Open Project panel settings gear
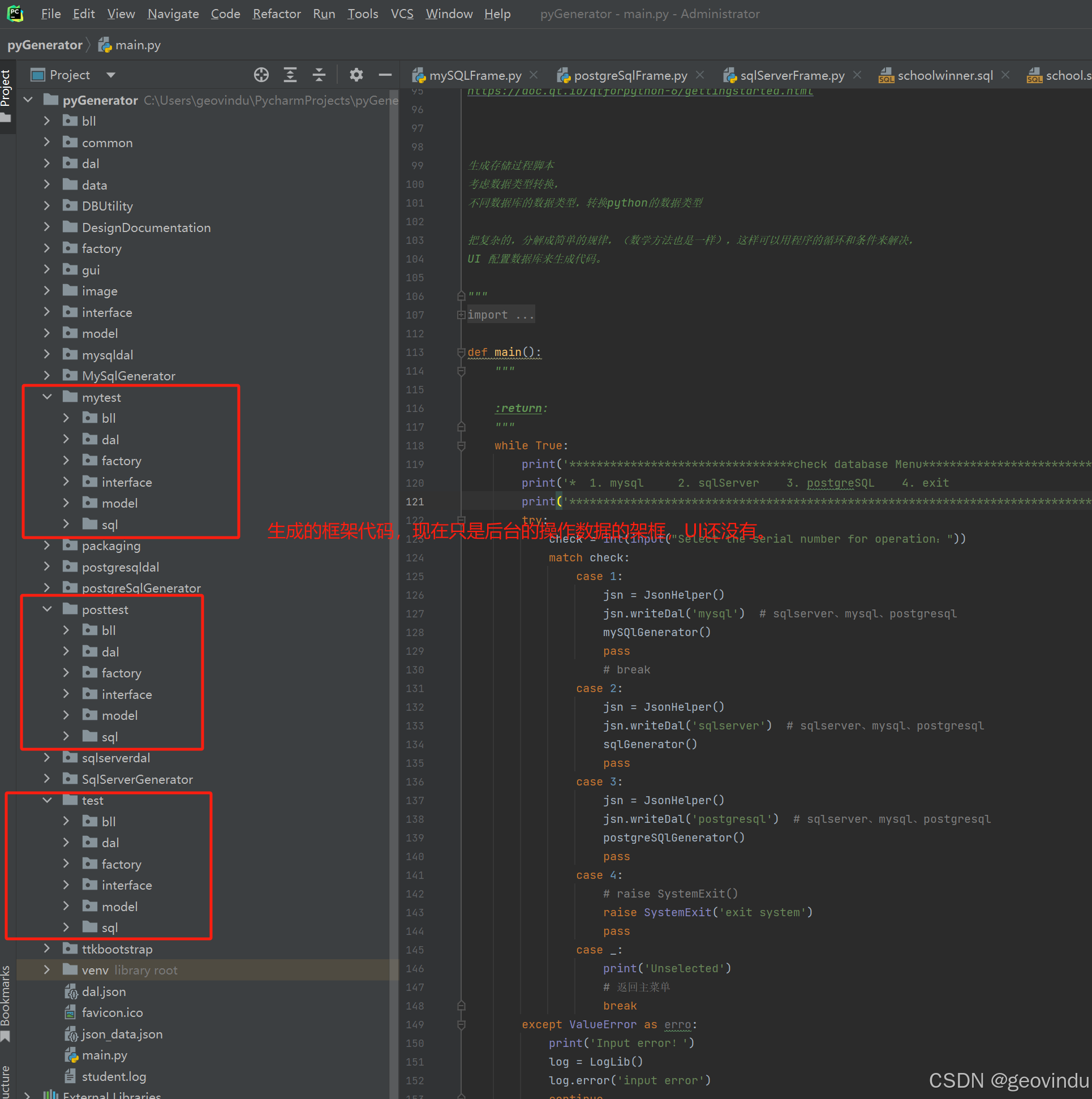 click(356, 75)
